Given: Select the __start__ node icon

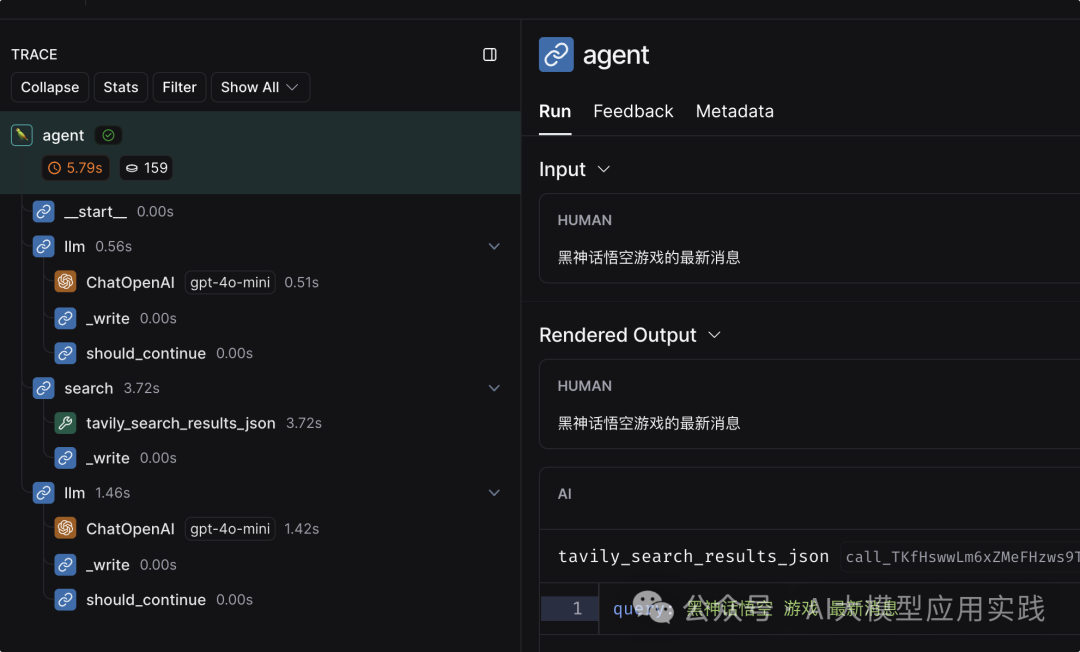Looking at the screenshot, I should [x=43, y=211].
